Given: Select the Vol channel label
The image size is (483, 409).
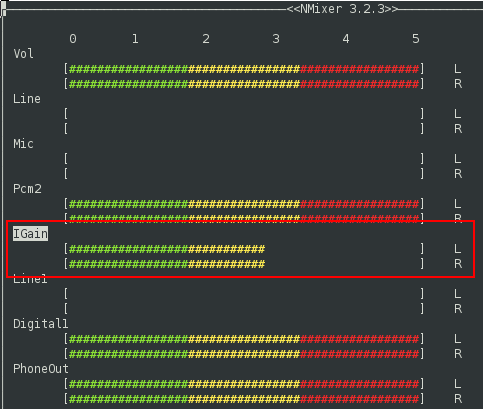Looking at the screenshot, I should [x=23, y=54].
